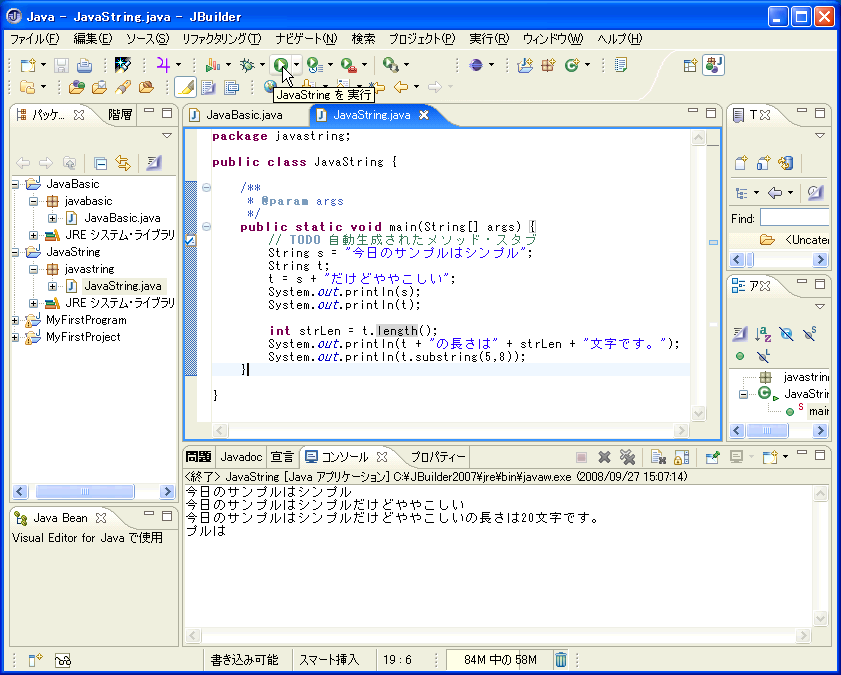Click the Scroll Lock icon in the console toolbar

point(681,457)
